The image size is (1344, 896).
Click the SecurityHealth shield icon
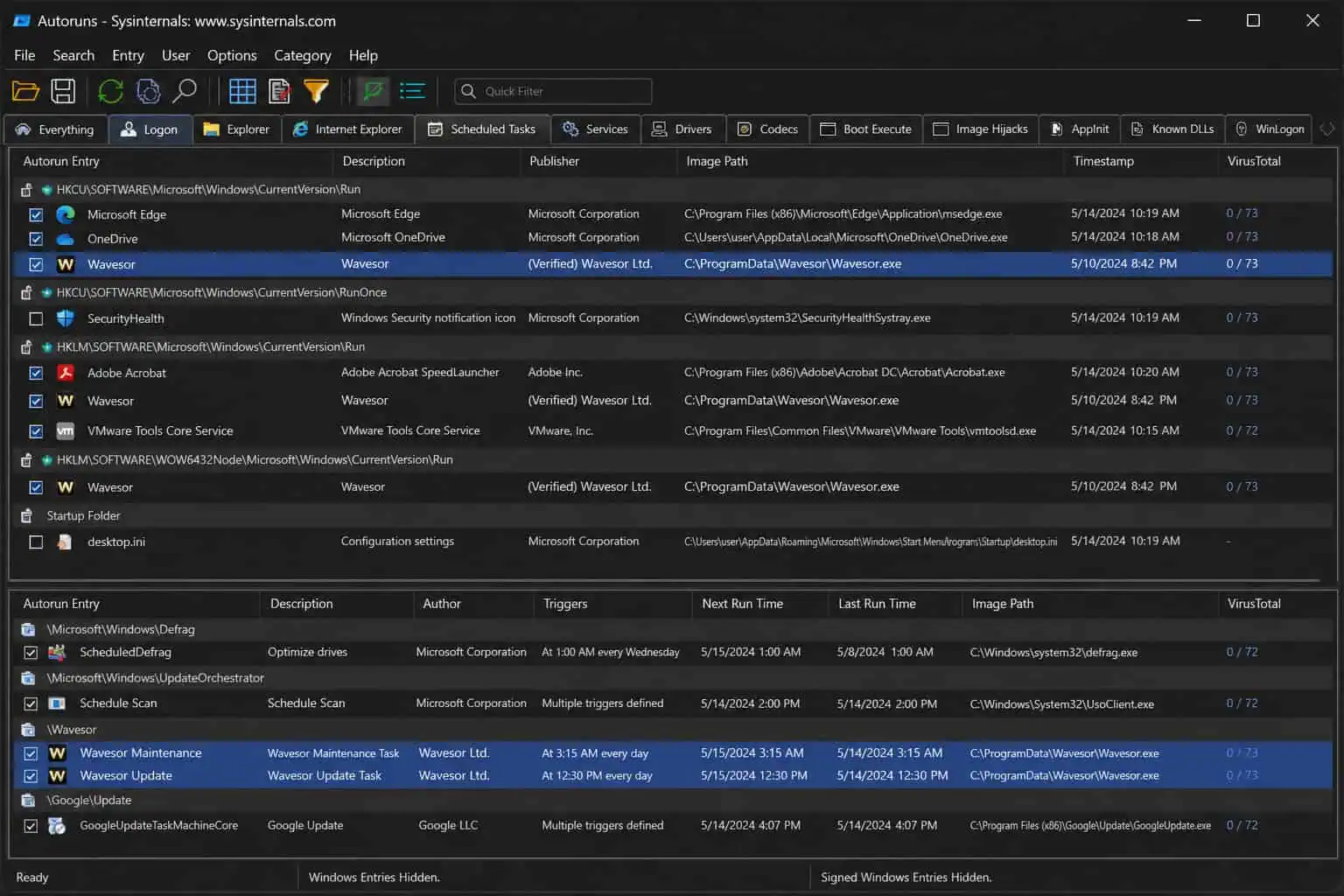tap(66, 318)
